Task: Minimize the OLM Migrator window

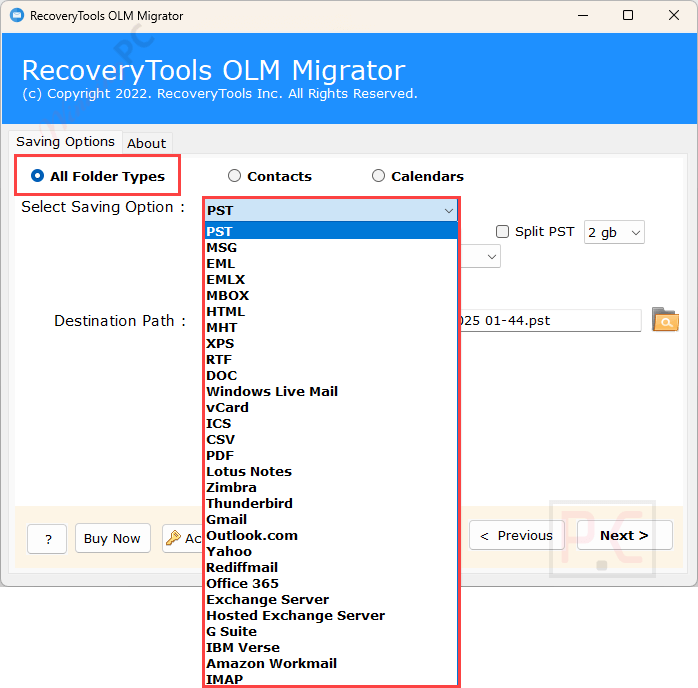Action: [x=583, y=16]
